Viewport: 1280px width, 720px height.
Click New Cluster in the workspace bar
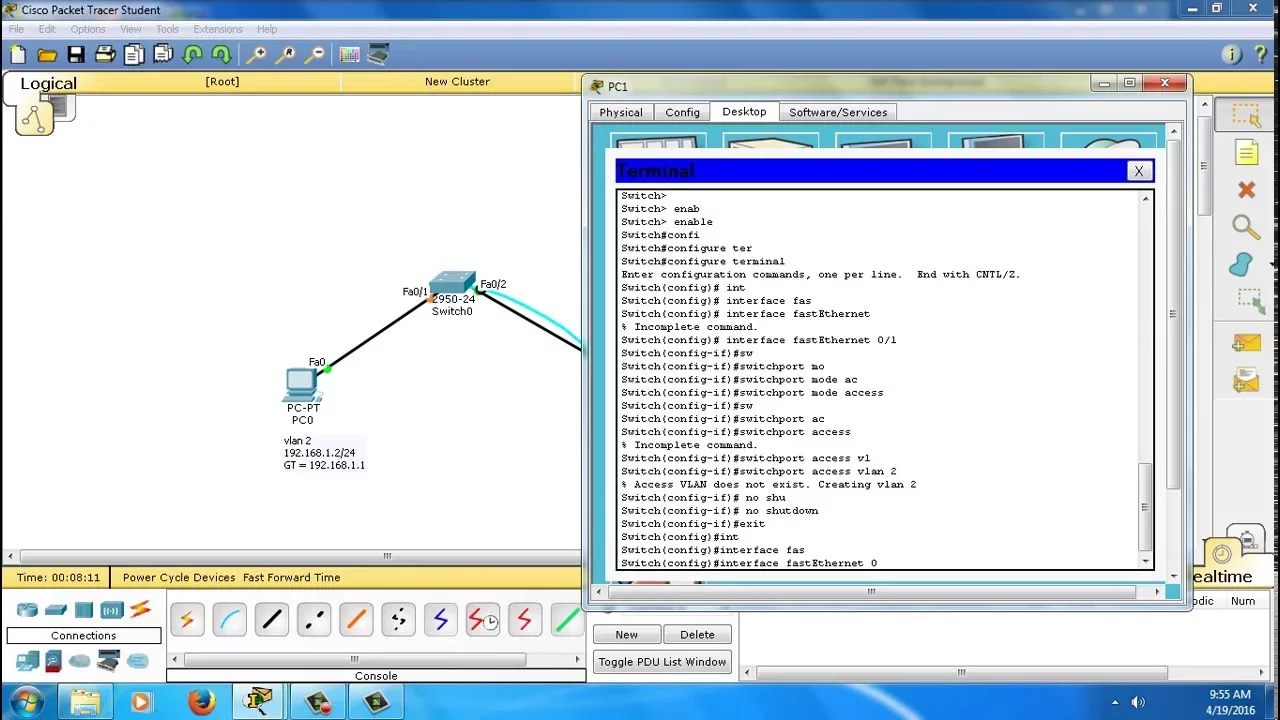tap(457, 82)
